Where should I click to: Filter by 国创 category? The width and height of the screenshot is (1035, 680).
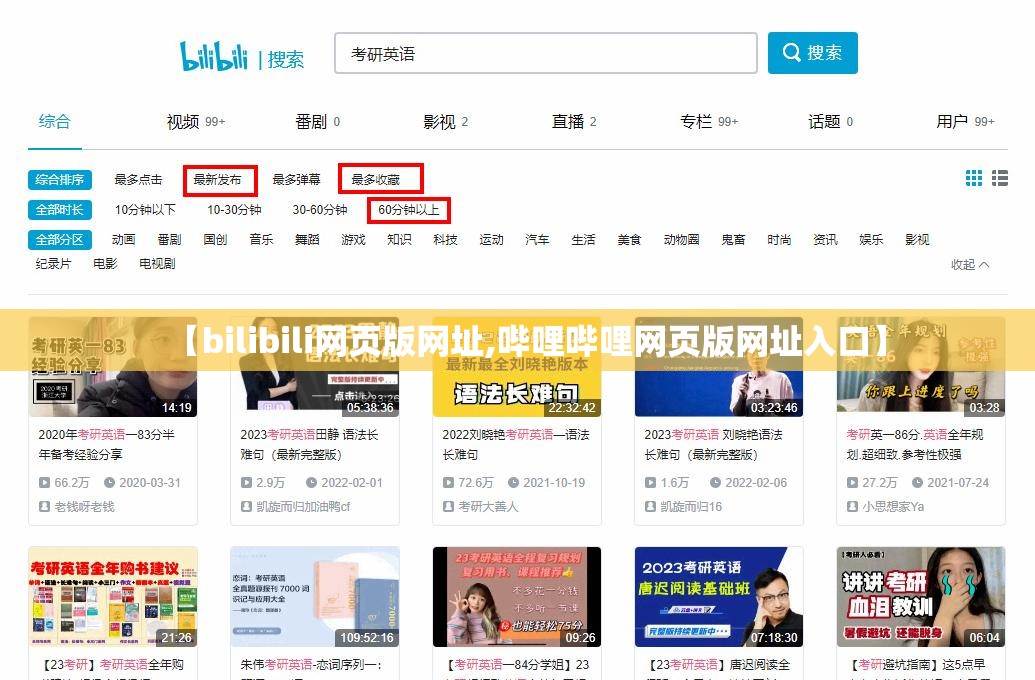[215, 240]
